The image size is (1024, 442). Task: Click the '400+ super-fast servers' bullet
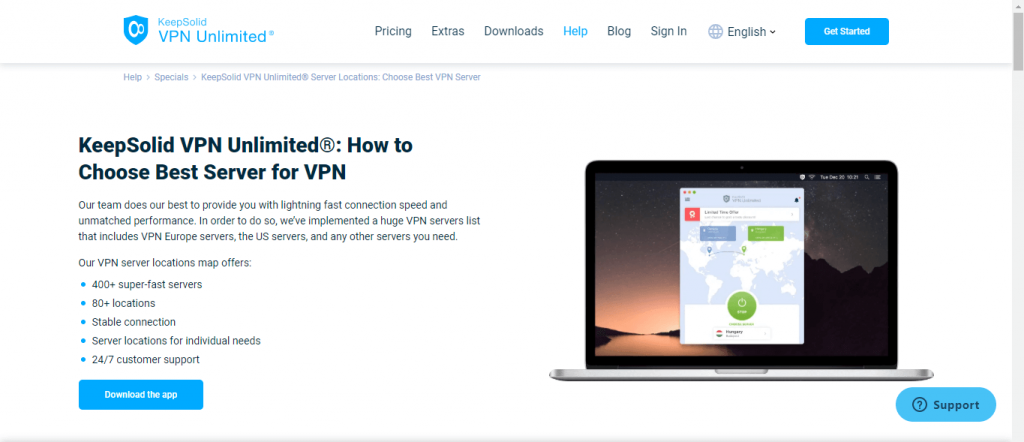[147, 285]
